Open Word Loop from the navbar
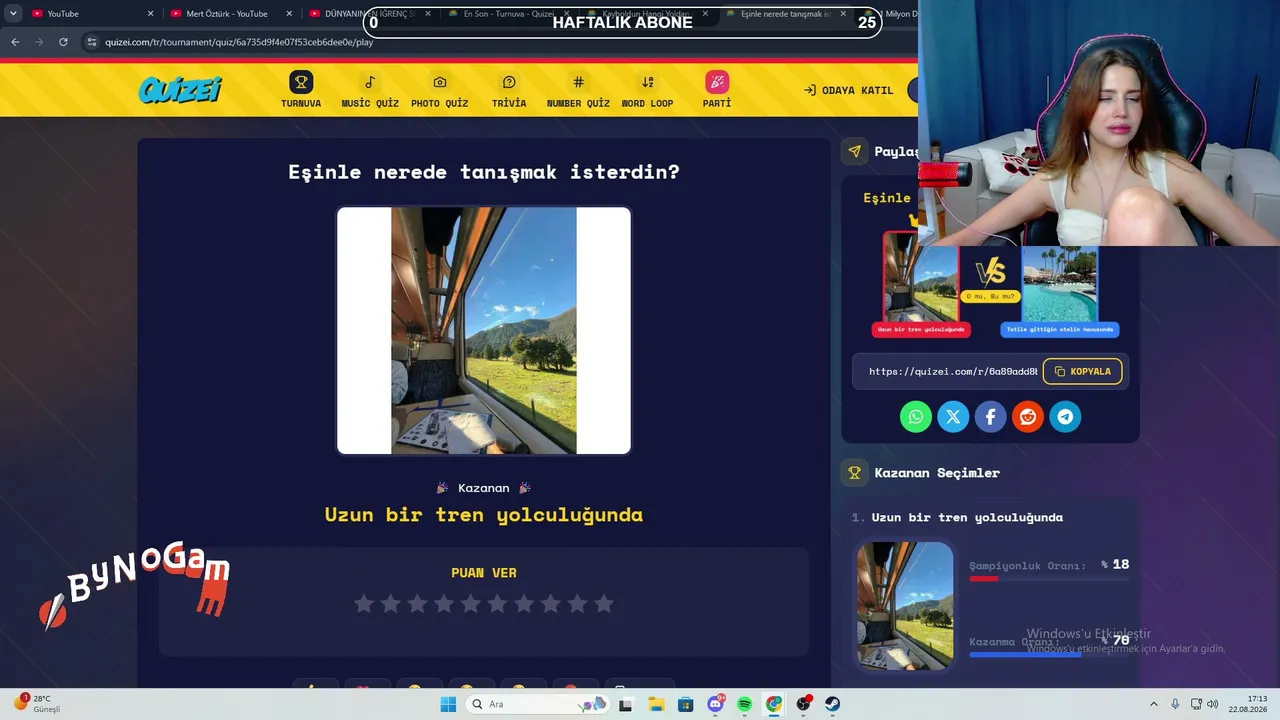This screenshot has height=720, width=1280. (647, 90)
